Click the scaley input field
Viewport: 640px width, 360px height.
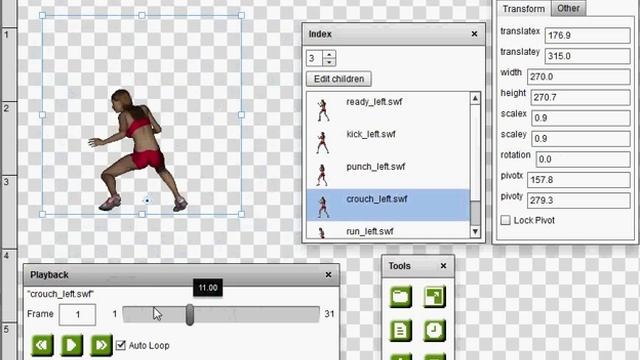(x=581, y=138)
